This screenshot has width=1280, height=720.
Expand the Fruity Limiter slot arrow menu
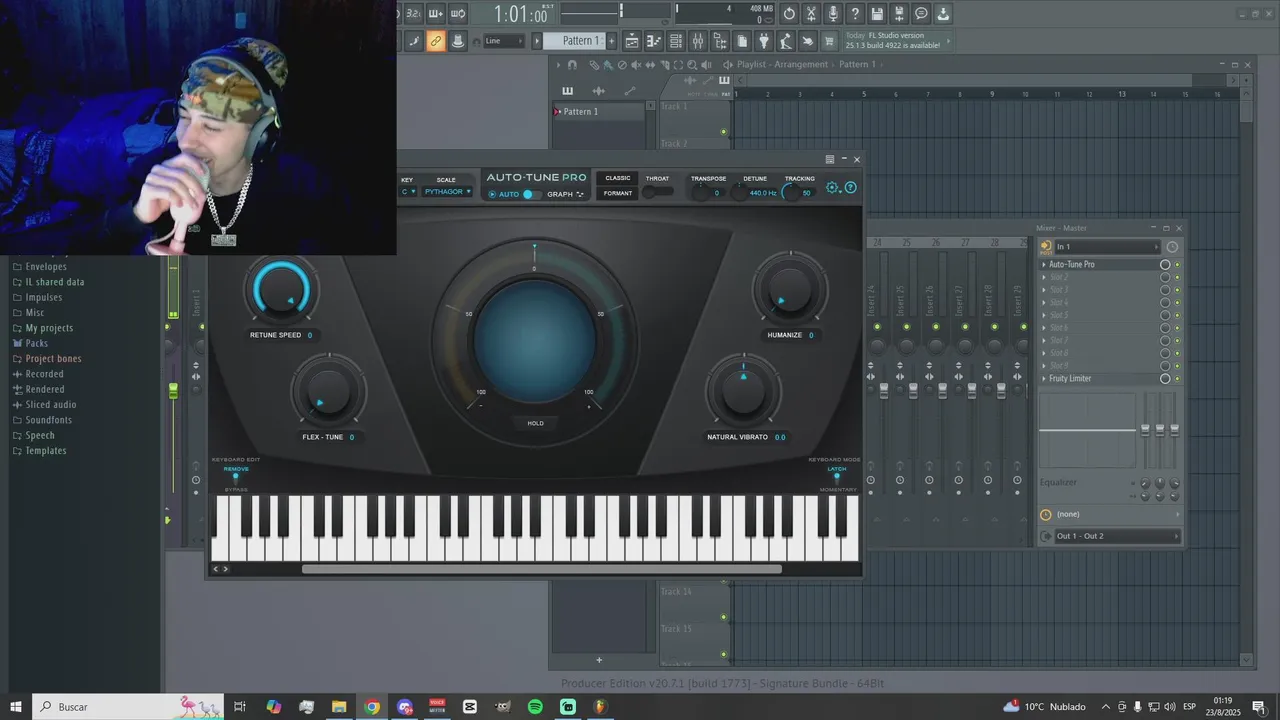coord(1044,379)
